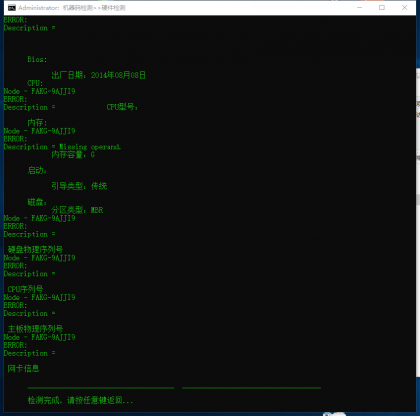Click the 'CPU型号:' text
The image size is (420, 416).
(122, 107)
